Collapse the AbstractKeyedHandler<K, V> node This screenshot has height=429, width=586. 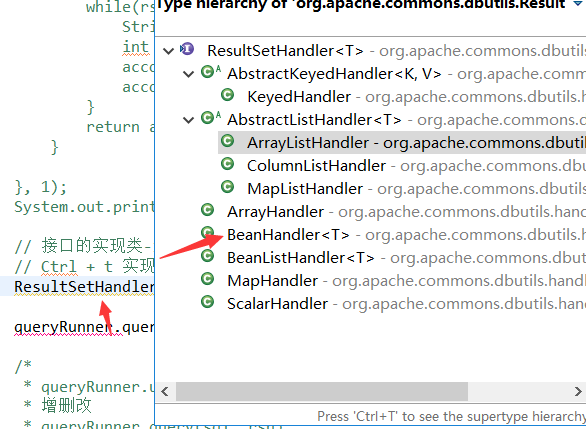pyautogui.click(x=188, y=74)
